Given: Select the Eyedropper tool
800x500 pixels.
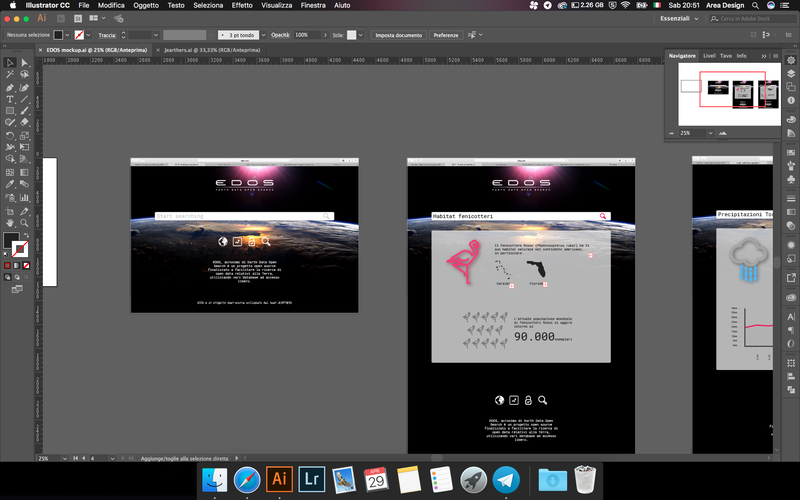Looking at the screenshot, I should 10,184.
